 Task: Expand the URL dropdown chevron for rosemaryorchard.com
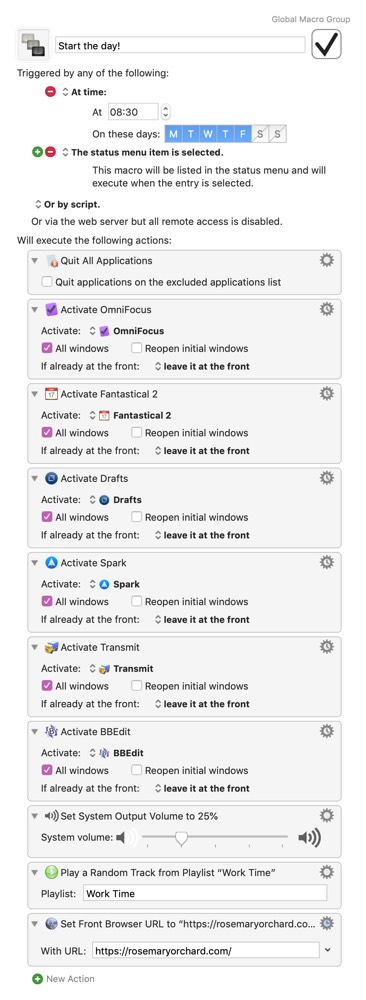[328, 950]
